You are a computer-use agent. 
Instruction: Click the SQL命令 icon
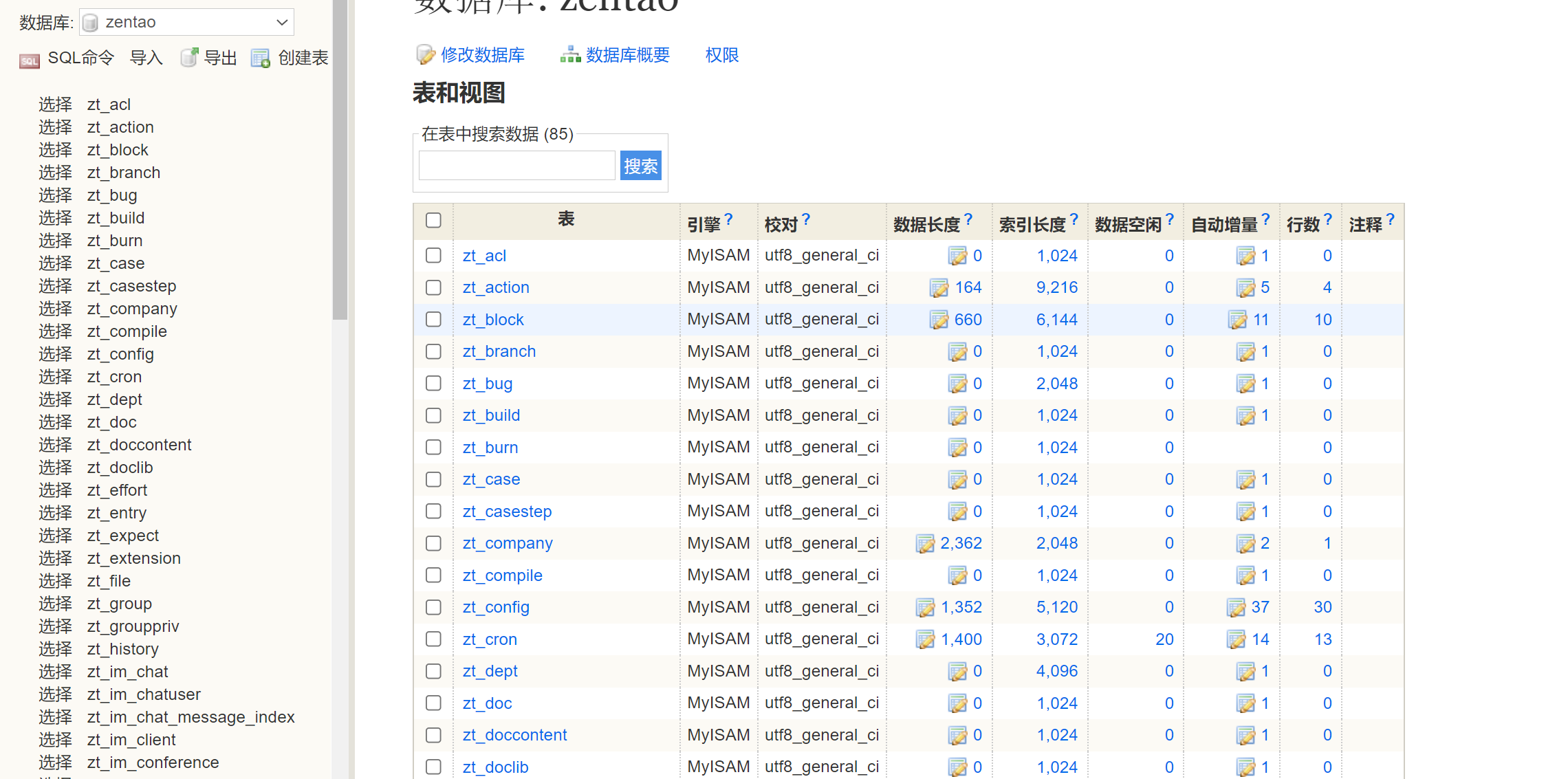29,61
